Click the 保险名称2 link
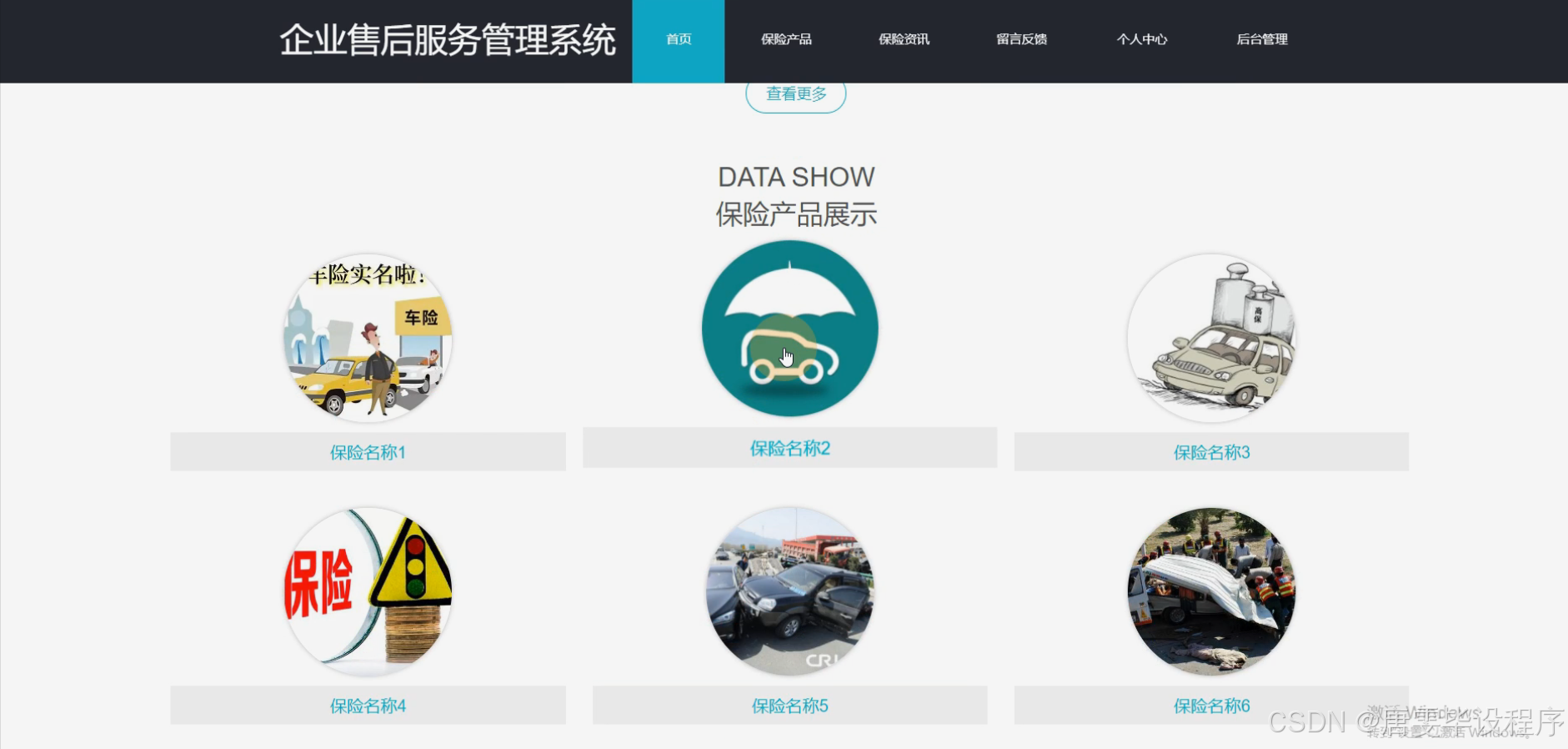The width and height of the screenshot is (1568, 749). tap(790, 448)
